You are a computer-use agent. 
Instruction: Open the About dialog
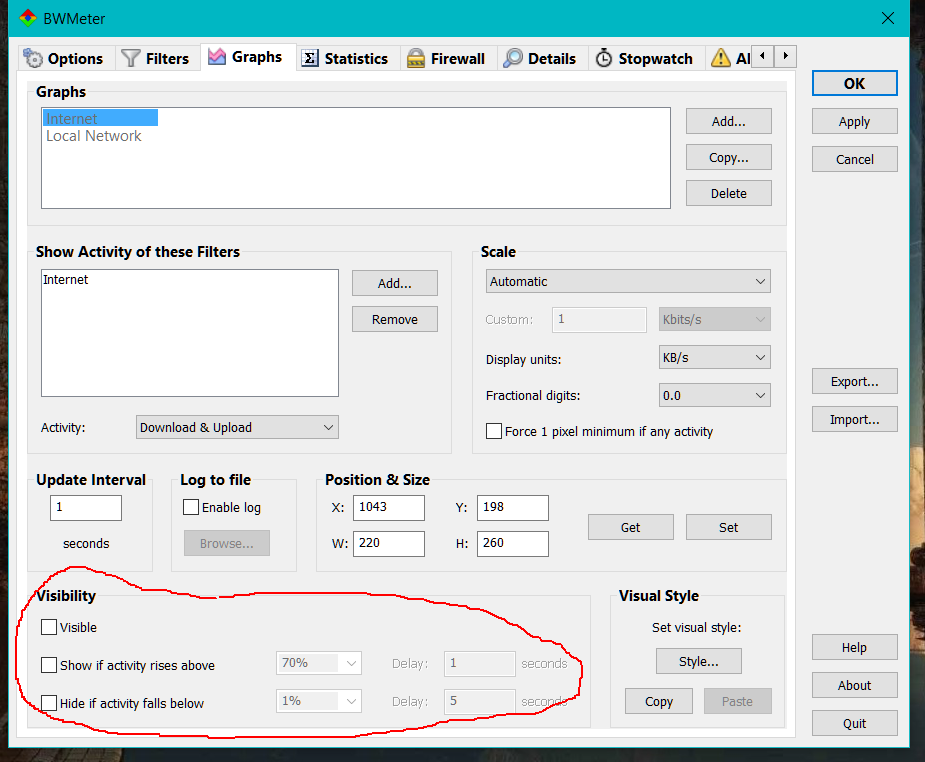point(854,685)
